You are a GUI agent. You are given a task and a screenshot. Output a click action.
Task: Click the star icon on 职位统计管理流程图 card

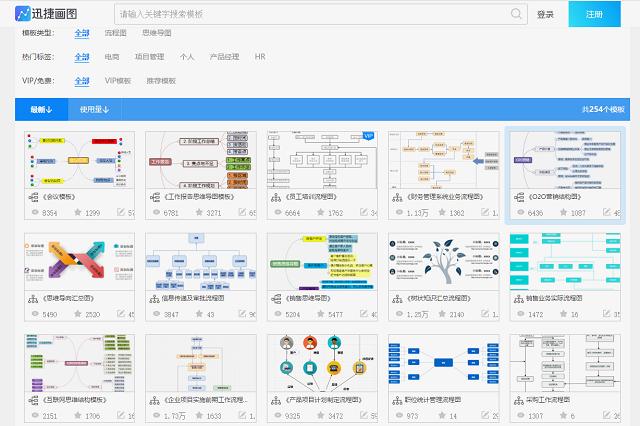442,415
